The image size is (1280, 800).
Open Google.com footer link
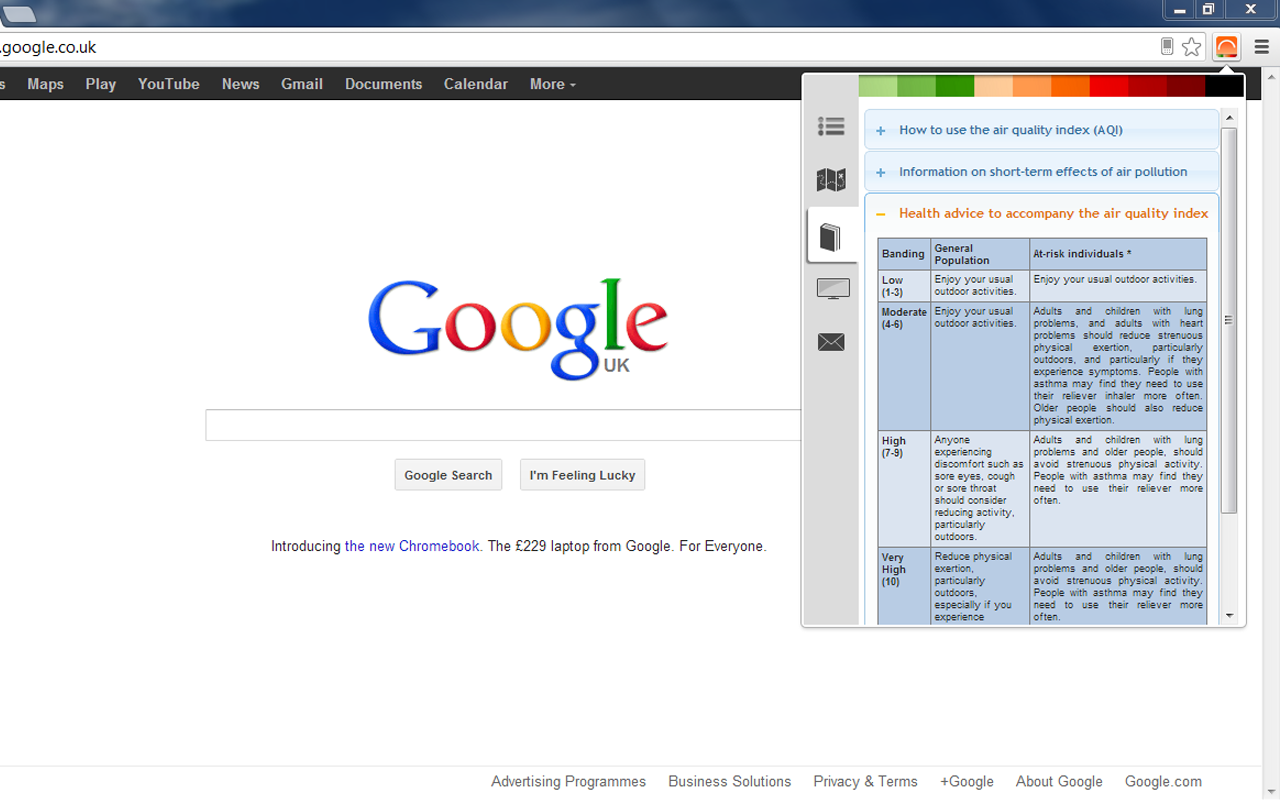pos(1163,782)
